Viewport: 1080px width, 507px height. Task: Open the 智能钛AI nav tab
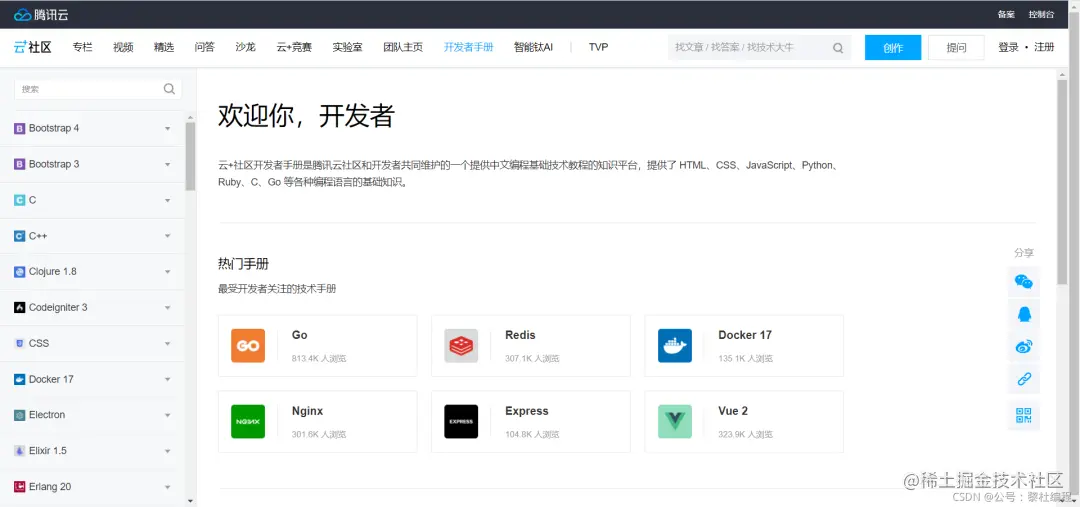tap(533, 48)
